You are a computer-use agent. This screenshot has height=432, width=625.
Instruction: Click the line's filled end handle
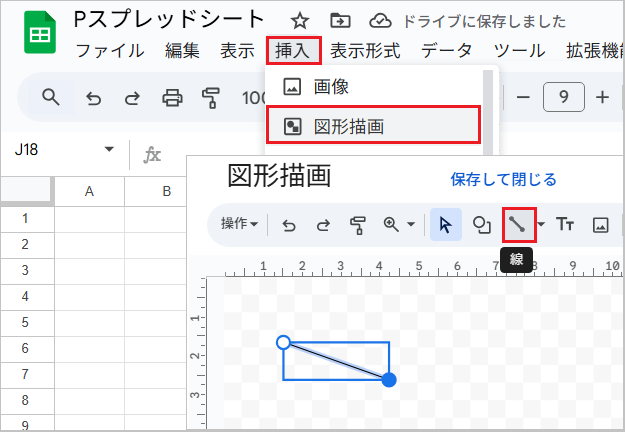(389, 380)
